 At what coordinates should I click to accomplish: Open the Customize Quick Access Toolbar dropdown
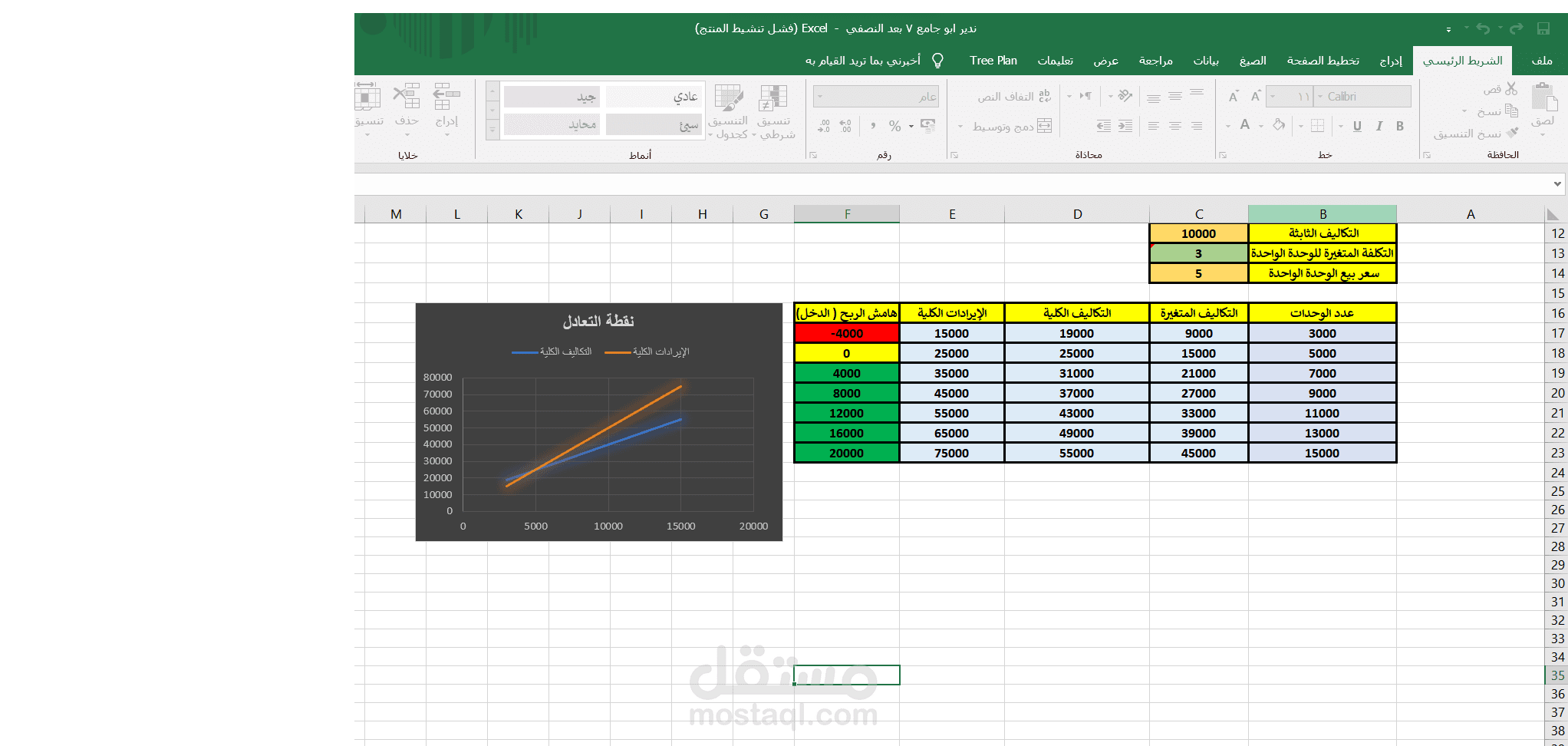(x=1448, y=29)
